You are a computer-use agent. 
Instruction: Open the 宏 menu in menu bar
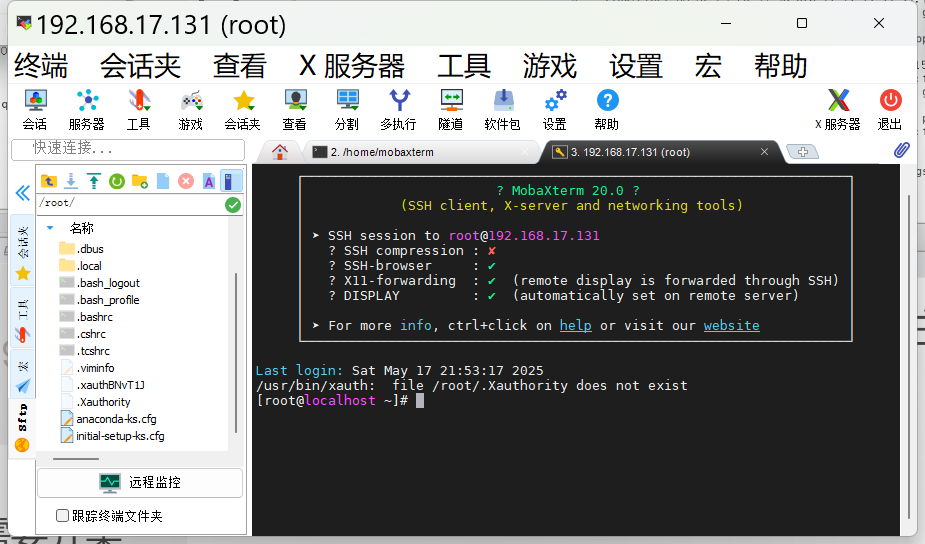pyautogui.click(x=708, y=65)
